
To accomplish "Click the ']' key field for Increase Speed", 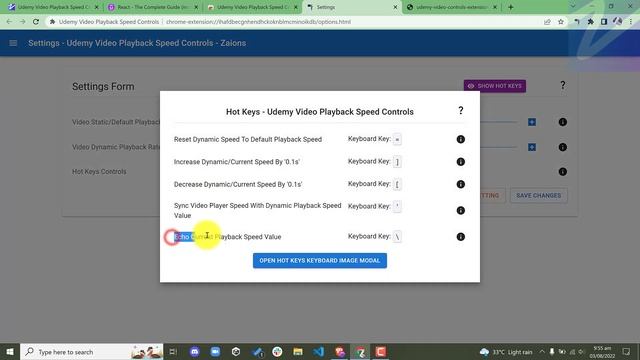I will [x=397, y=162].
